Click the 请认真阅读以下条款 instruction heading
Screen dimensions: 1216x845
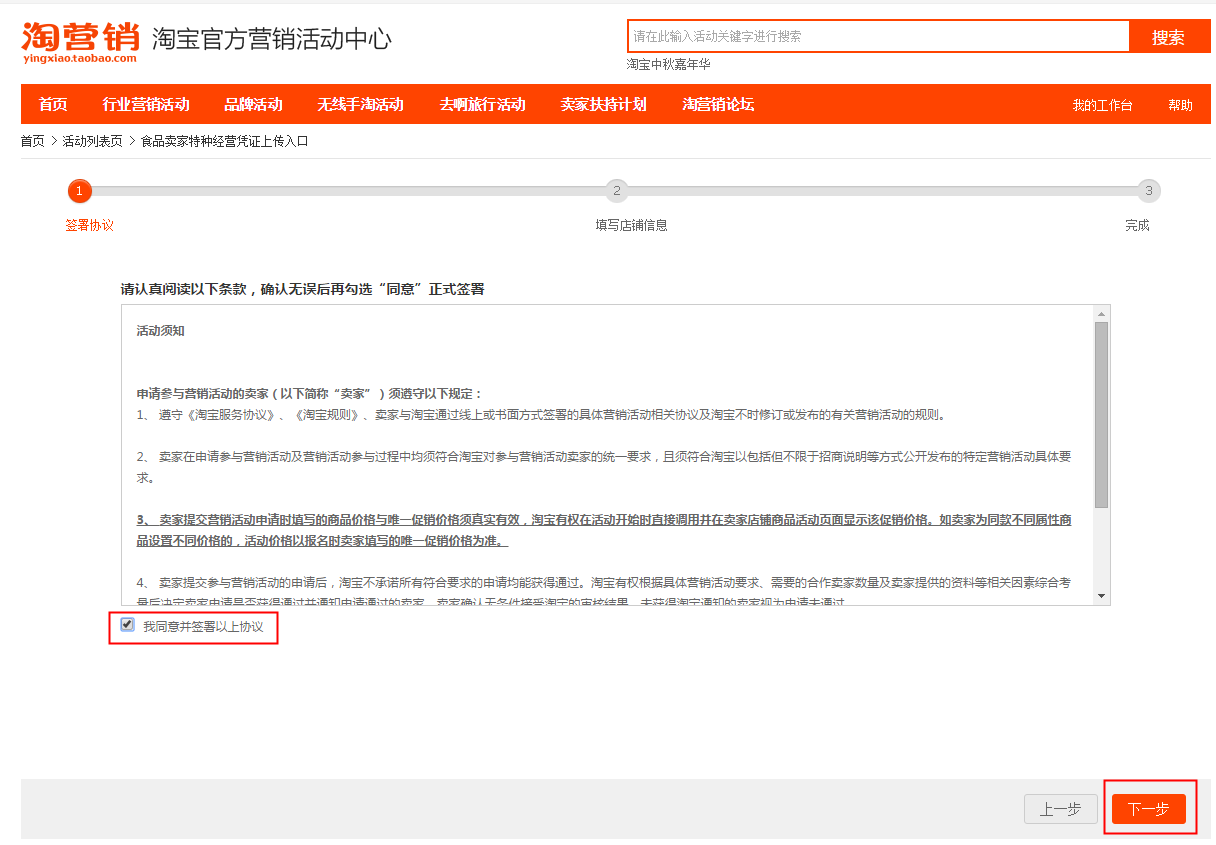click(302, 289)
